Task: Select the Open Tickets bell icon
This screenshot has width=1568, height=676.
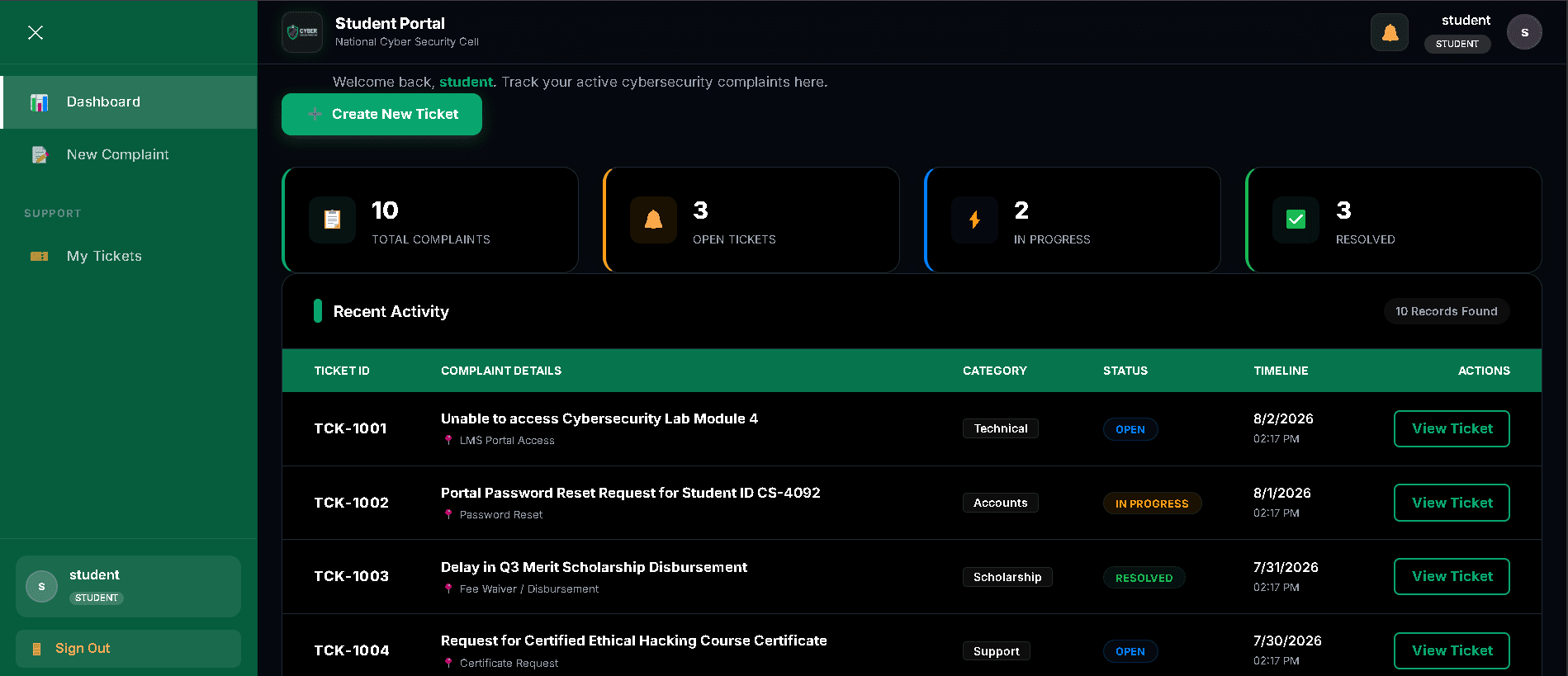Action: (653, 220)
